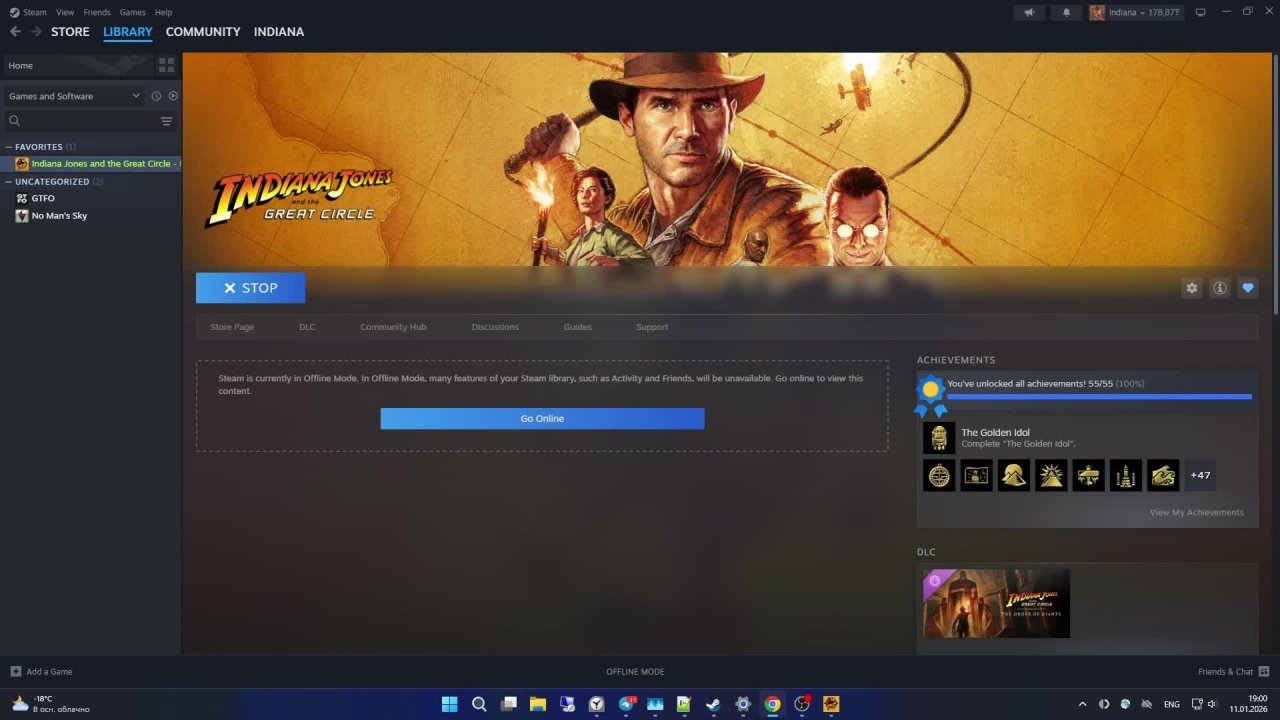Click the achievements progress bar
1280x720 pixels.
coord(1099,397)
